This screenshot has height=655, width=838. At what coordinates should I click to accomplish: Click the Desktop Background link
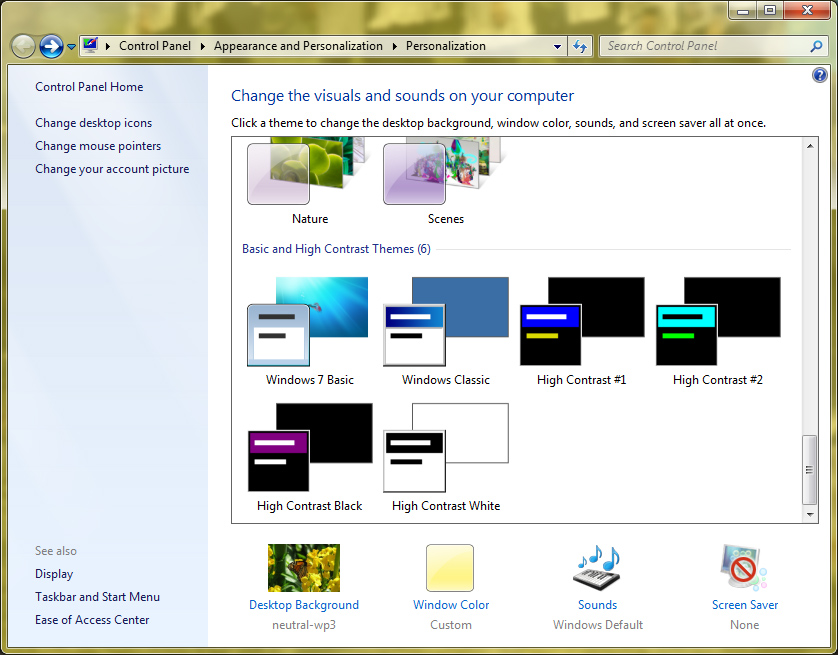point(304,605)
